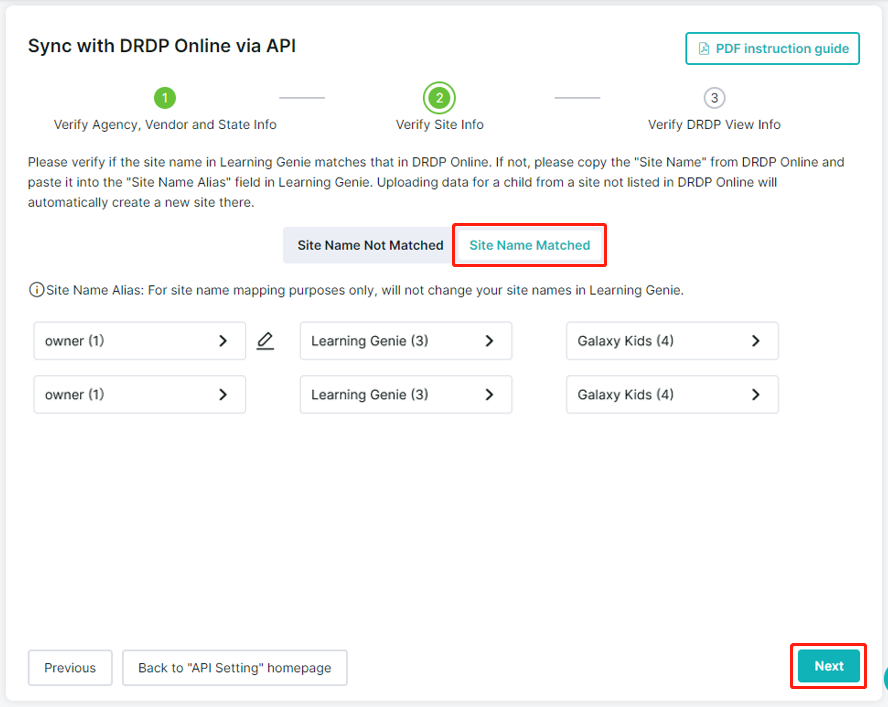Click the "Verify Site Info" step label

pos(439,125)
